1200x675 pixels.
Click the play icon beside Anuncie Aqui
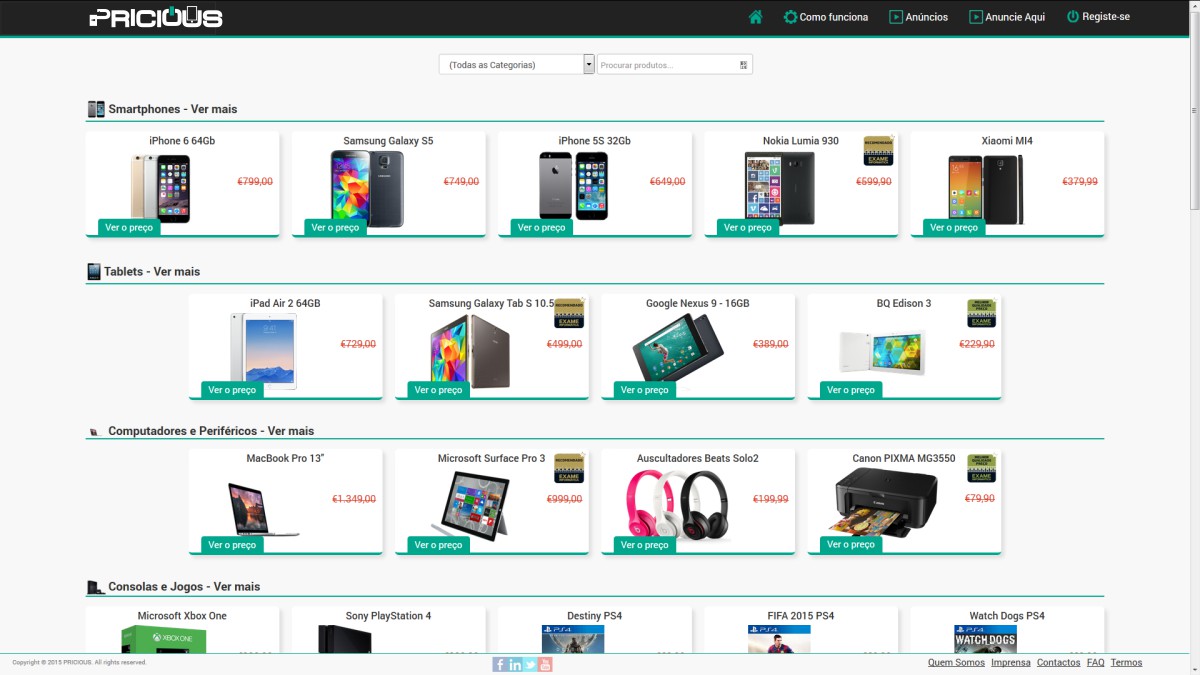pyautogui.click(x=976, y=17)
